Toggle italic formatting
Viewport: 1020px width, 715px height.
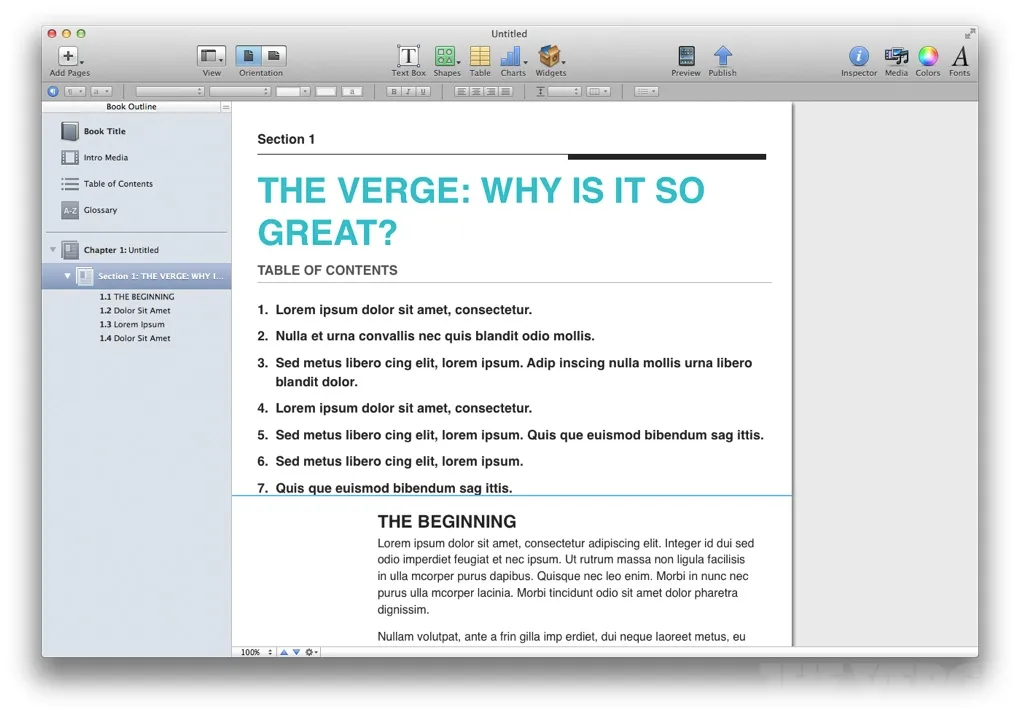409,92
